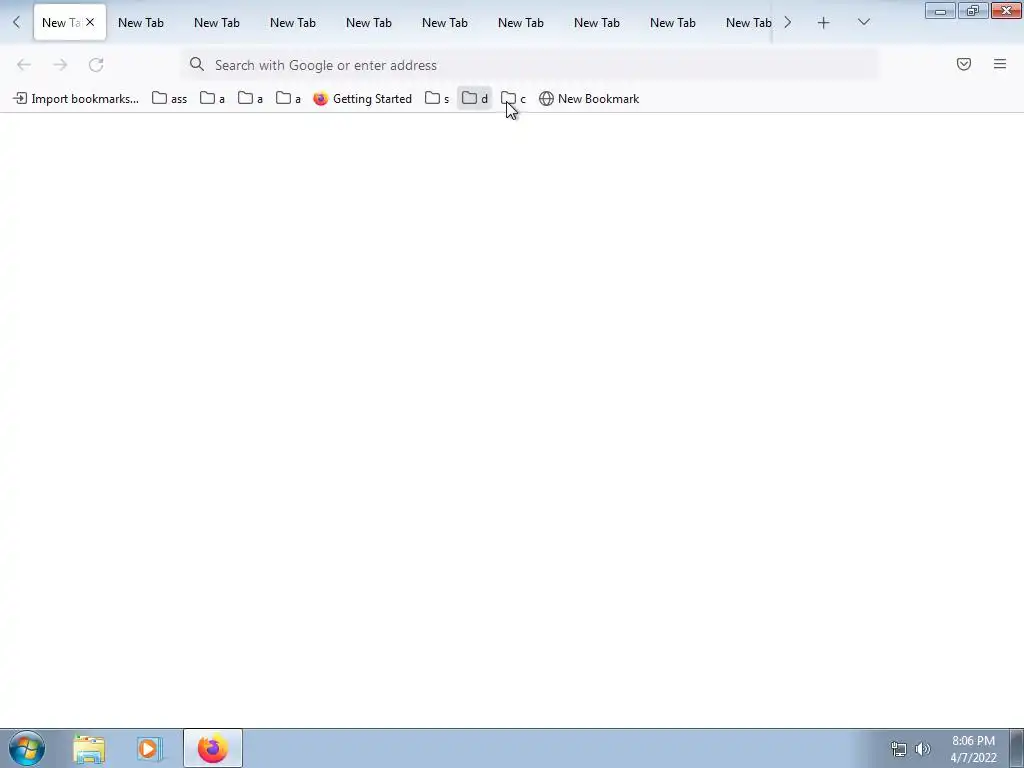Open the 'c' bookmark folder
1024x768 pixels.
point(513,99)
